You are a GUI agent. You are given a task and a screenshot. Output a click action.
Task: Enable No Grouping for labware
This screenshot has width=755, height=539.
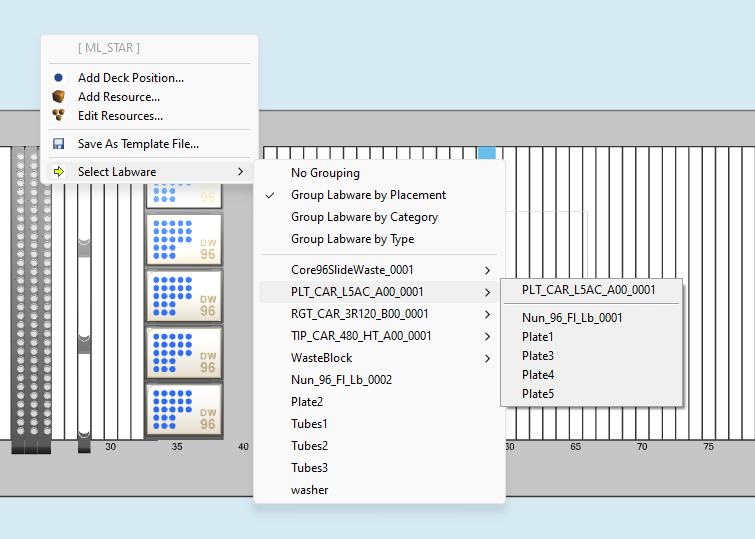point(325,173)
